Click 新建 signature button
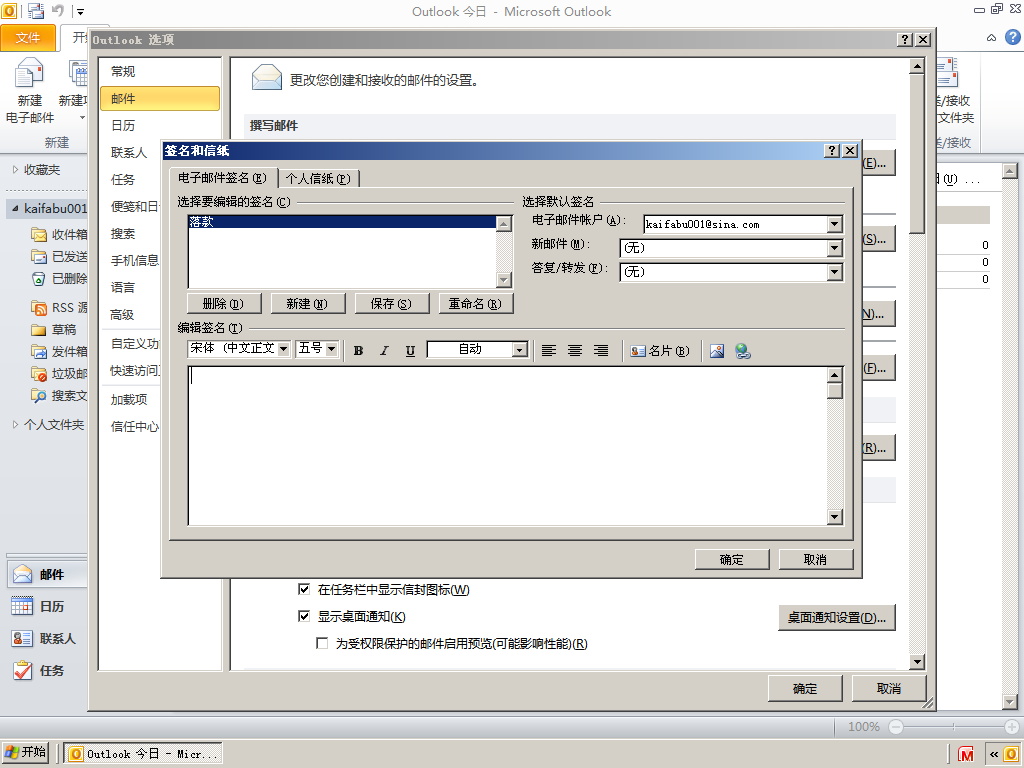Image resolution: width=1024 pixels, height=768 pixels. click(307, 304)
